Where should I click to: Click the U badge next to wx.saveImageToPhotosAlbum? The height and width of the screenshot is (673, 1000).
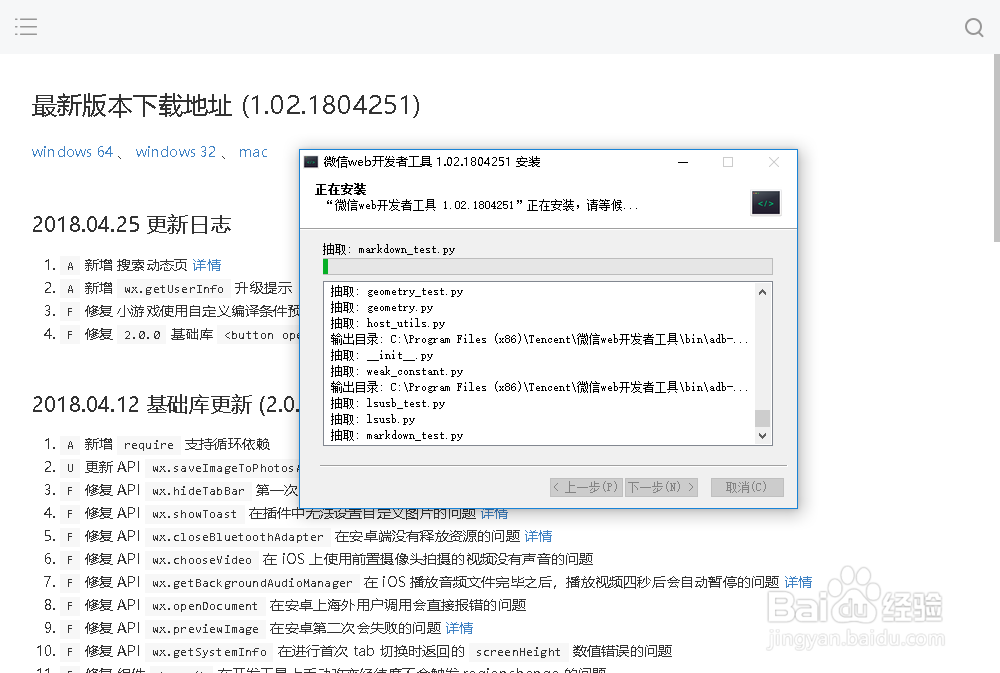tap(68, 466)
